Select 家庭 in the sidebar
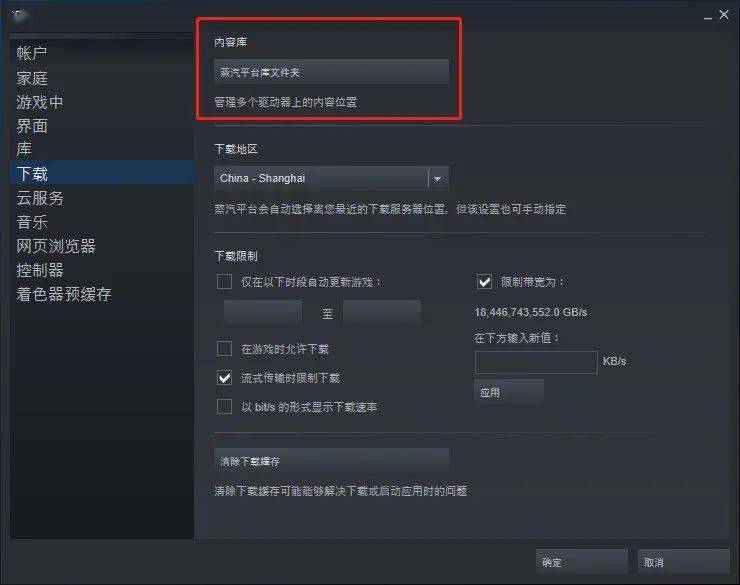The width and height of the screenshot is (740, 585). (32, 77)
